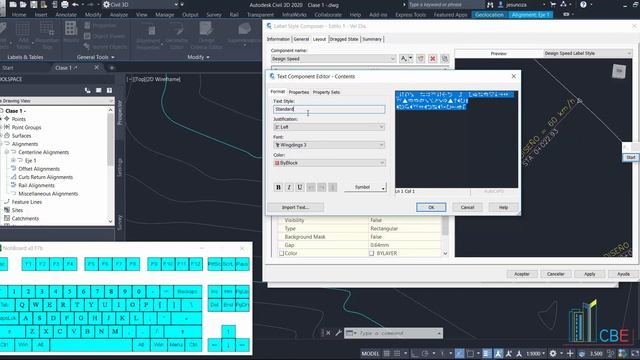Toggle Underline formatting in Text Component Editor
Image resolution: width=640 pixels, height=360 pixels.
click(x=300, y=187)
